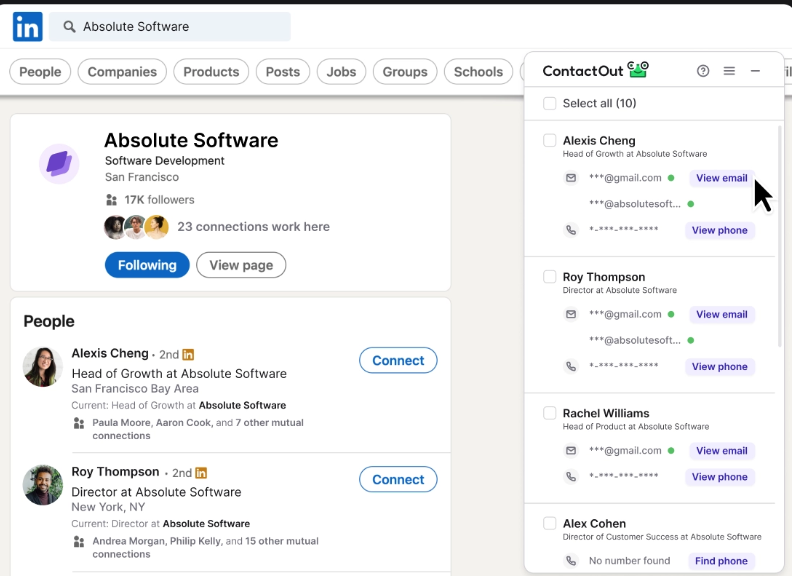Viewport: 792px width, 576px height.
Task: Open Roy Thompson's name link in People
Action: [115, 471]
